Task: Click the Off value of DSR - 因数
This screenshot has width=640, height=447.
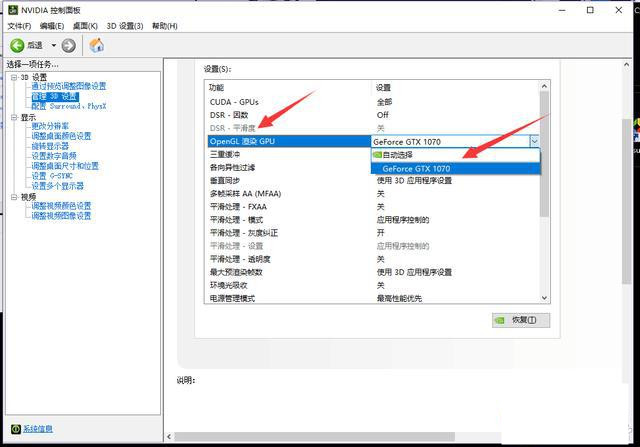Action: pyautogui.click(x=382, y=115)
